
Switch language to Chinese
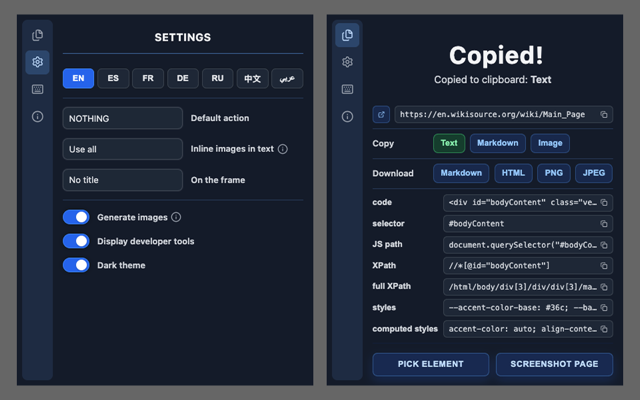pyautogui.click(x=253, y=78)
